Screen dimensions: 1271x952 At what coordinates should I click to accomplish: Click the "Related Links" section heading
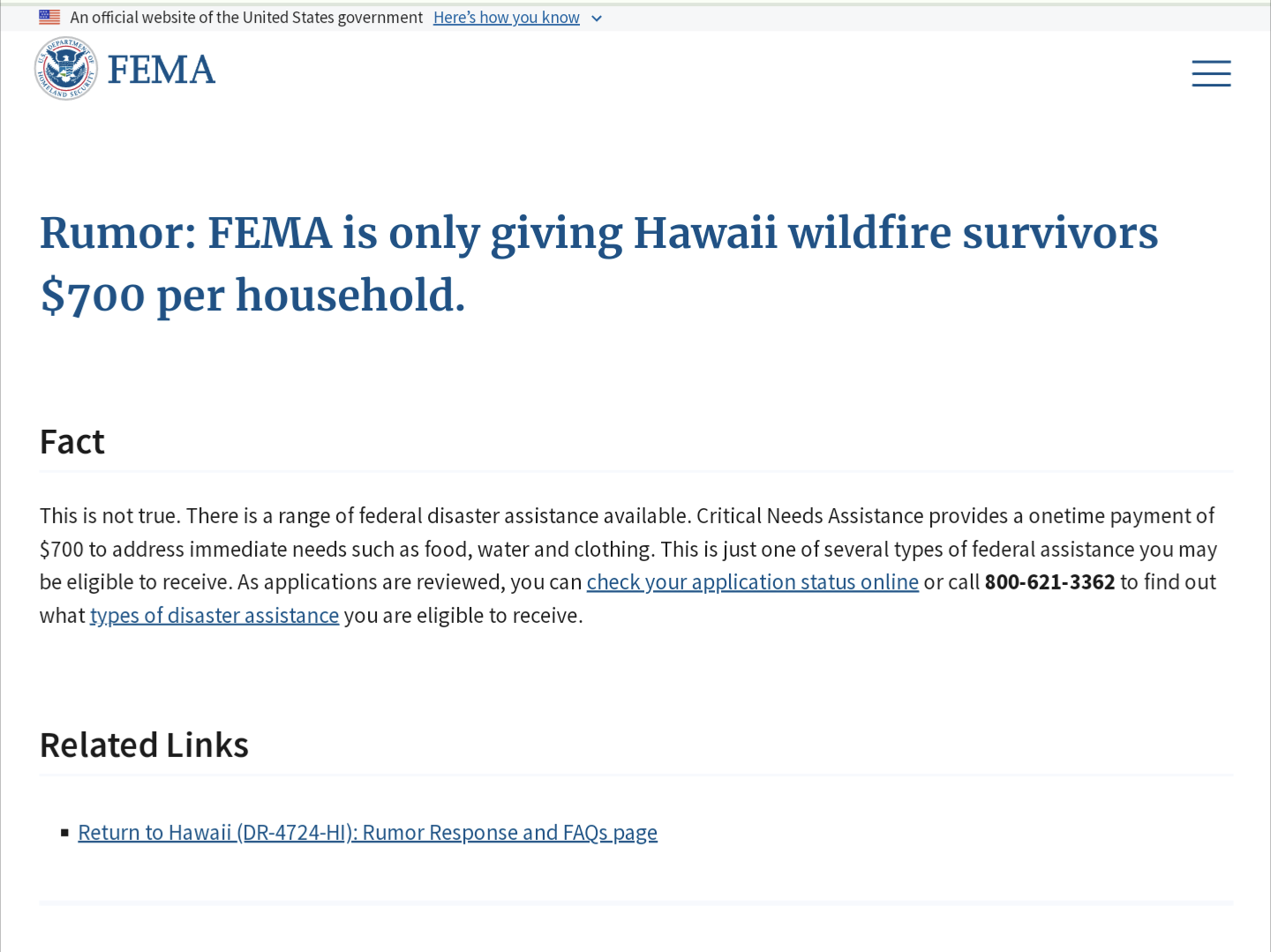pos(144,746)
